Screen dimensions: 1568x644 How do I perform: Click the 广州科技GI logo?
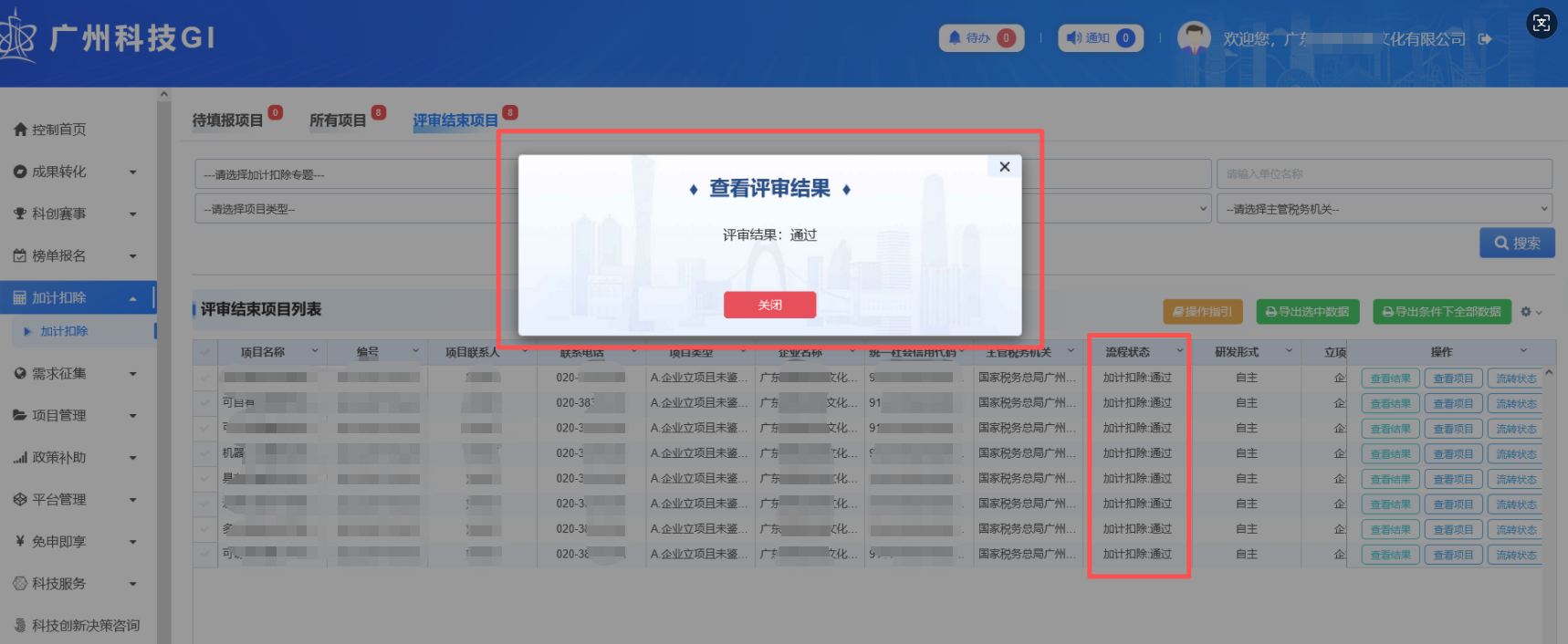110,38
